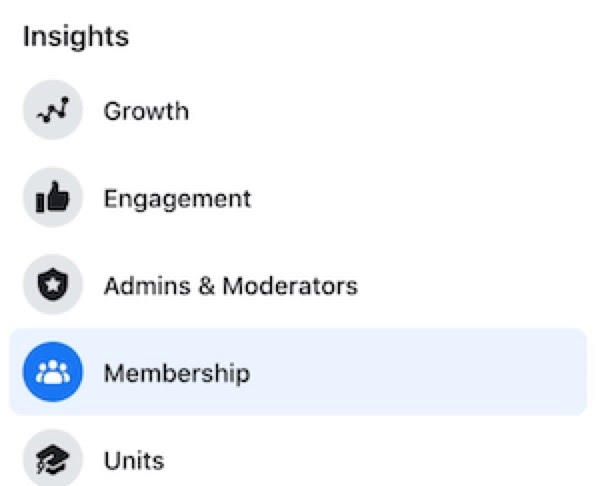Select the shield star icon

point(51,286)
